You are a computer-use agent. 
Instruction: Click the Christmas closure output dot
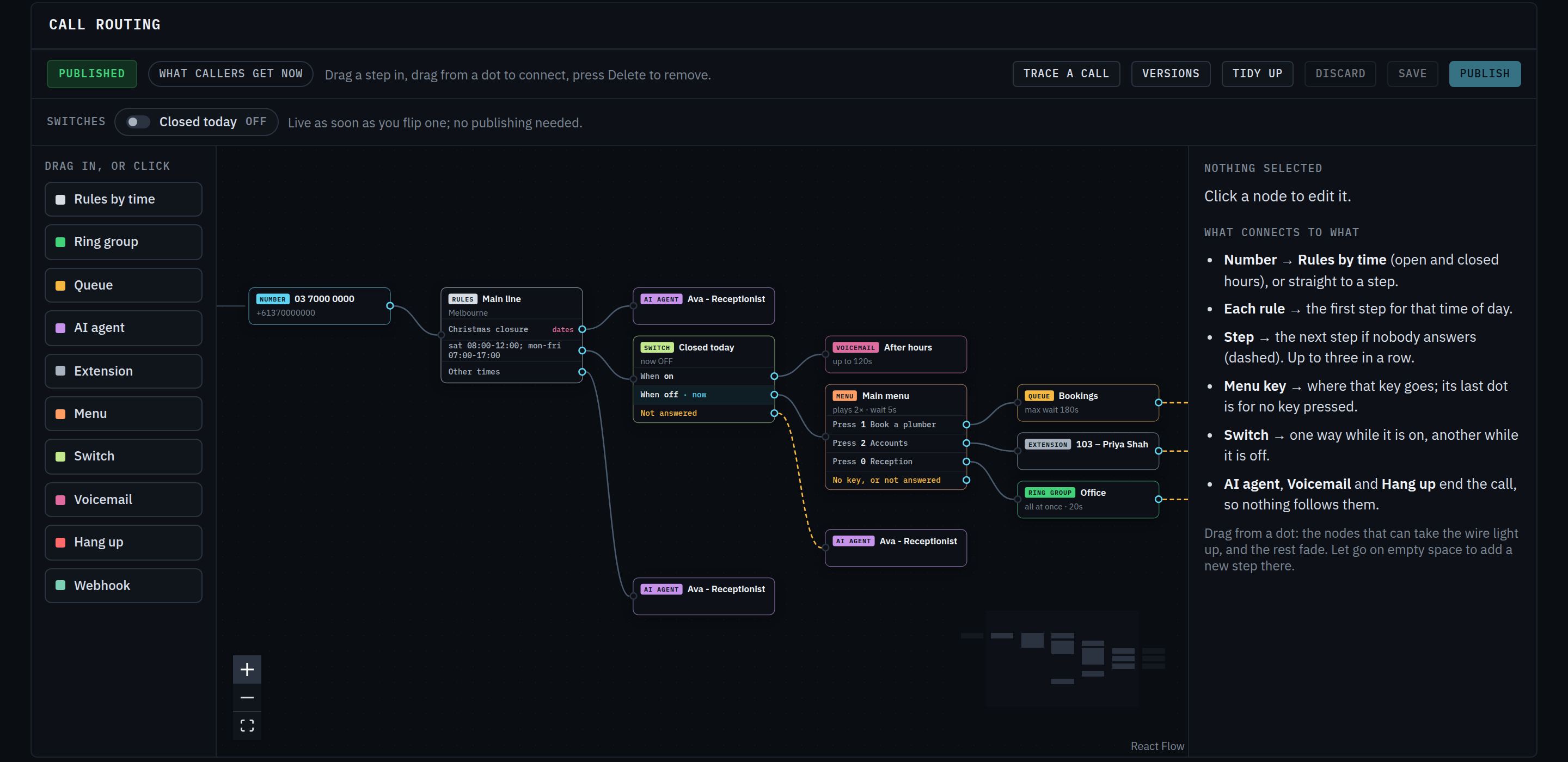pos(582,329)
